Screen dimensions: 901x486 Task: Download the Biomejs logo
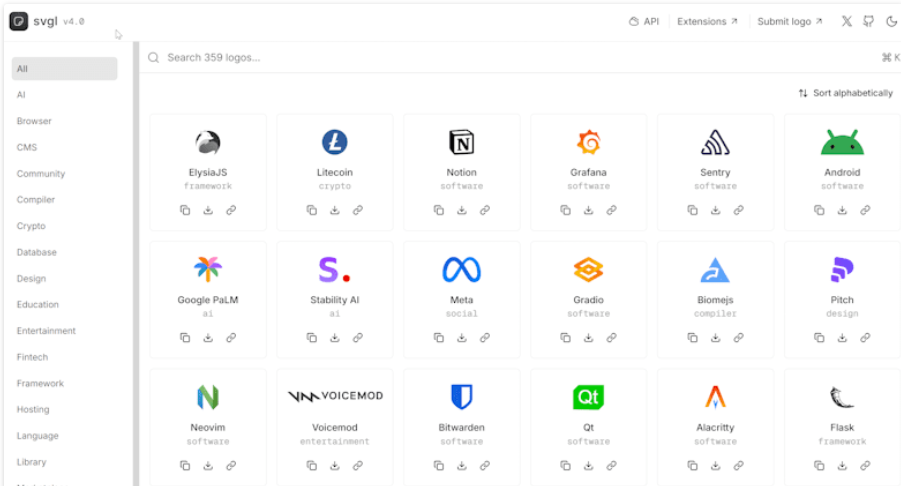coord(715,338)
